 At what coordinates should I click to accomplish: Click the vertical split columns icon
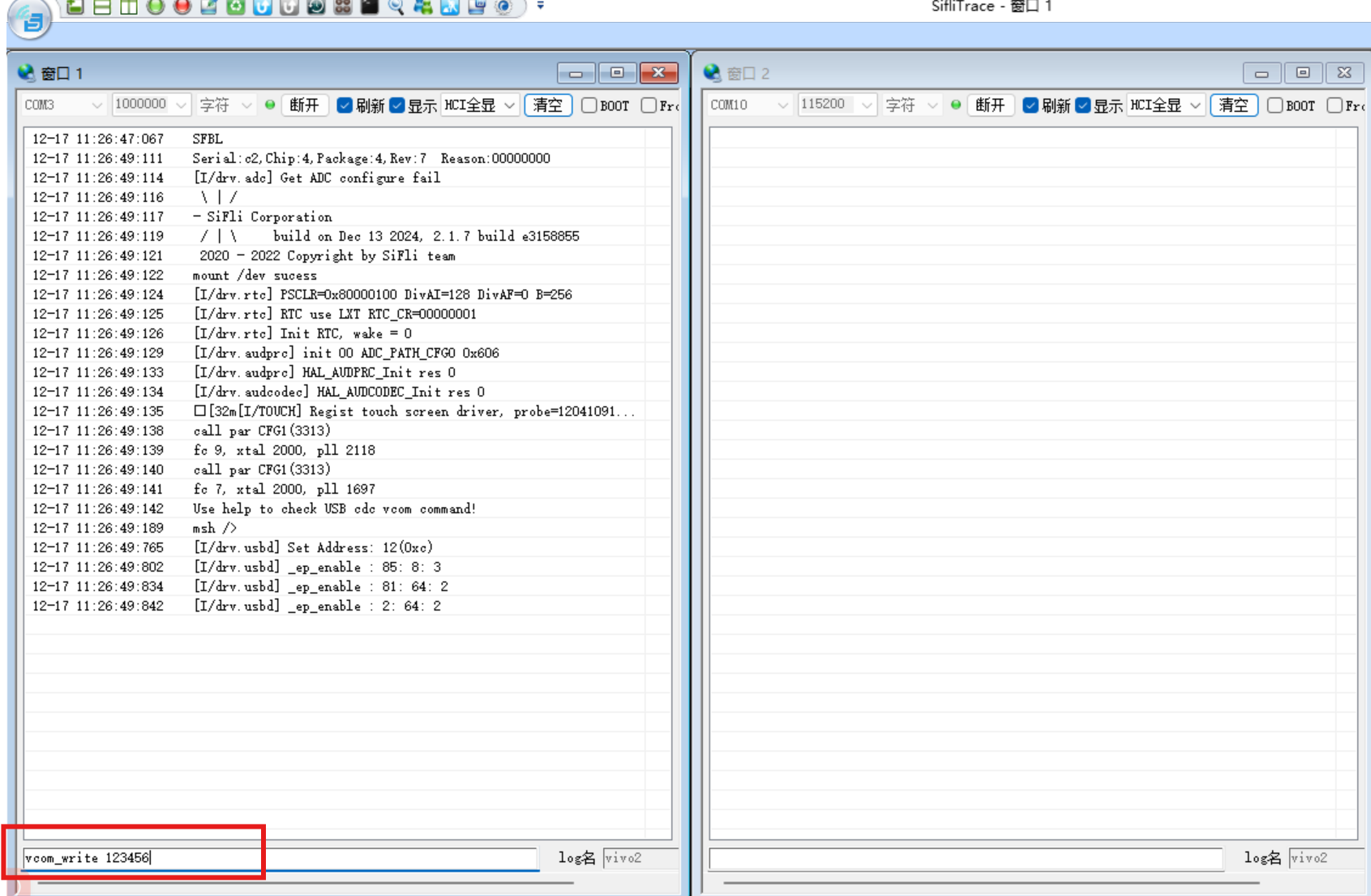click(x=129, y=6)
